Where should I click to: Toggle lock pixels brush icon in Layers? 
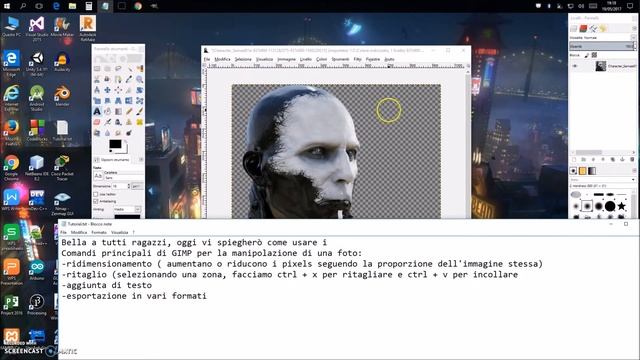[587, 55]
